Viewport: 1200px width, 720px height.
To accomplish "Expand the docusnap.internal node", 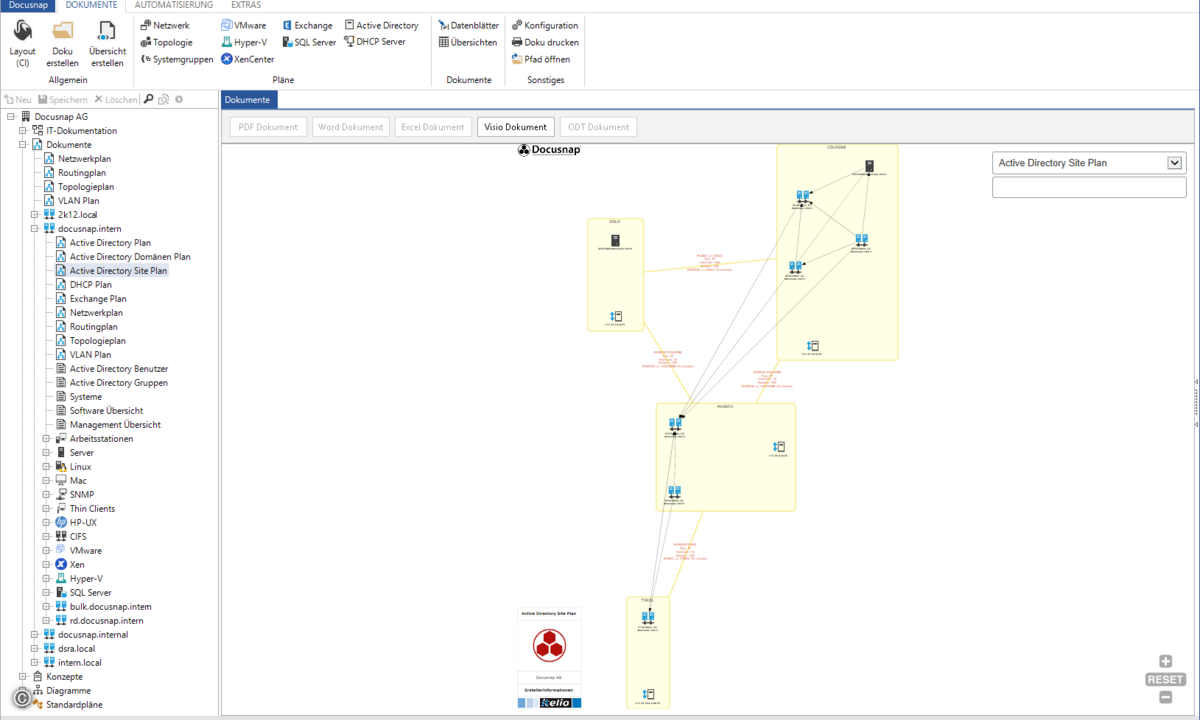I will pos(34,635).
